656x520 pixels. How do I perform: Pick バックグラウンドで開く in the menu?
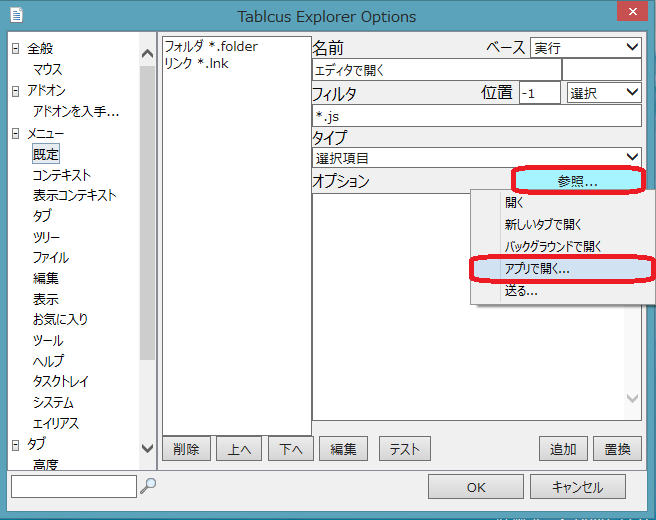553,246
